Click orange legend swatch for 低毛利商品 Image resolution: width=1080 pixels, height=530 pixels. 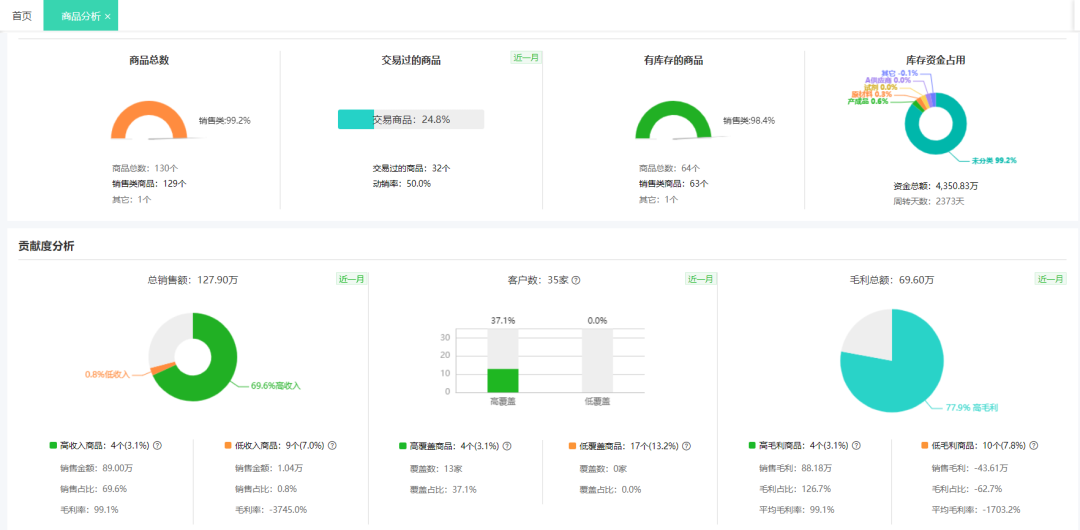(924, 446)
